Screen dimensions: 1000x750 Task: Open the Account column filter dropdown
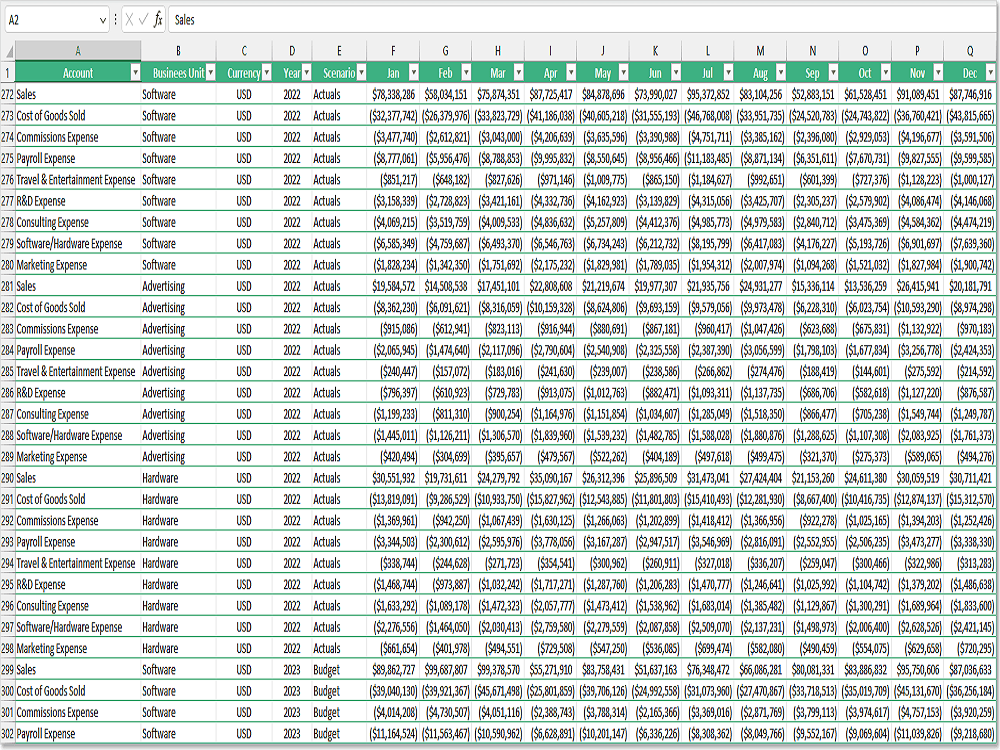(135, 73)
